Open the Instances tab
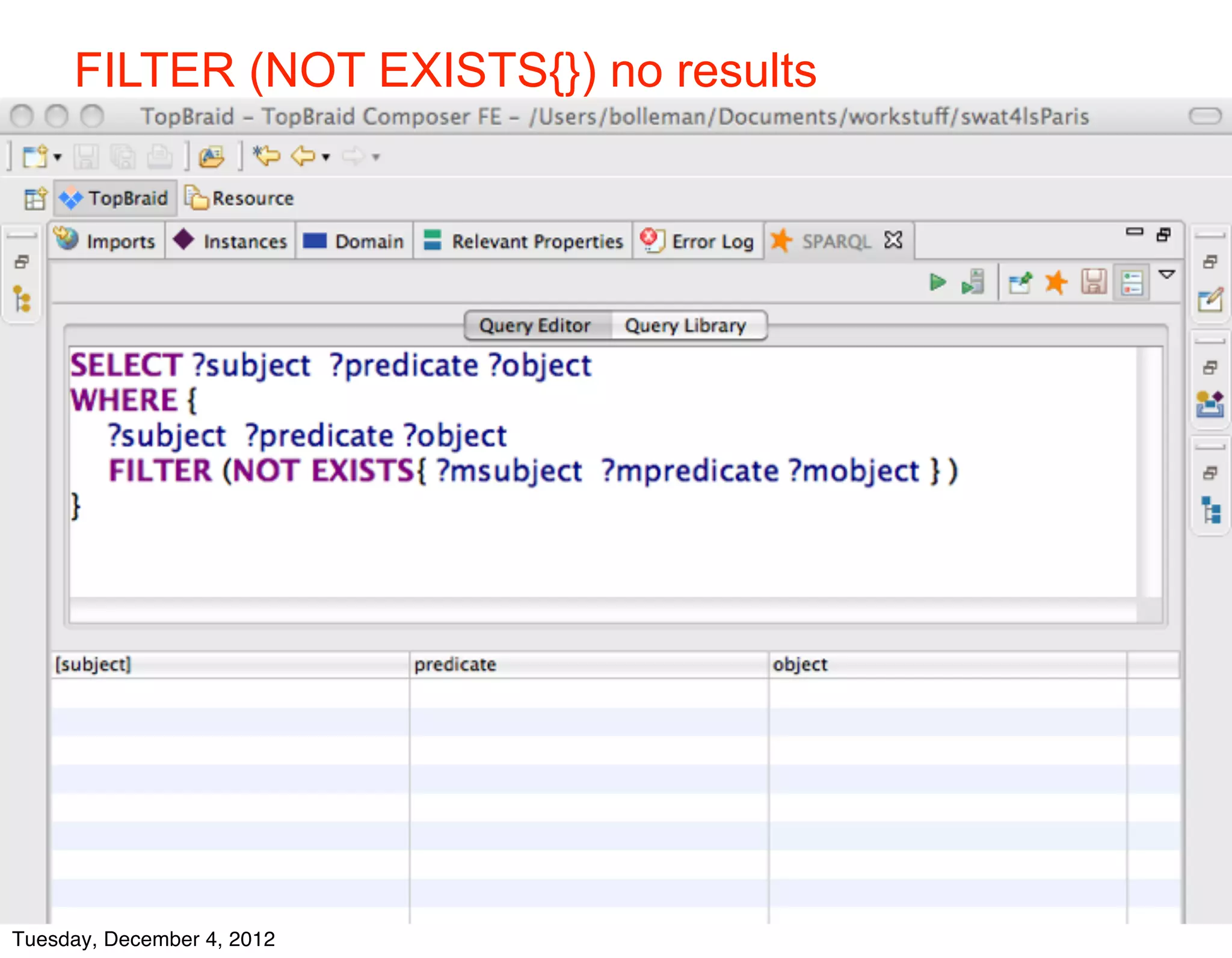This screenshot has height=958, width=1232. coord(230,241)
